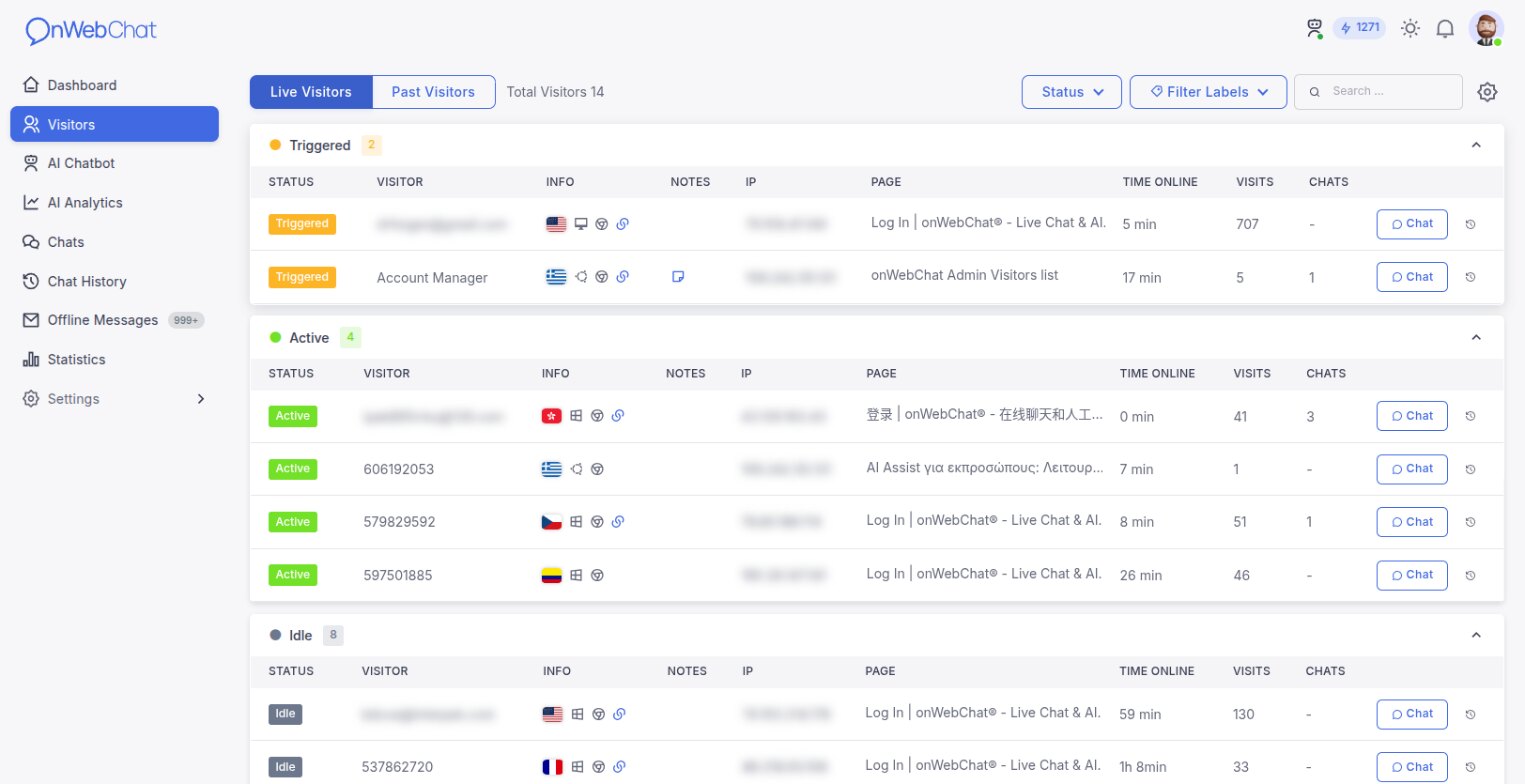The width and height of the screenshot is (1525, 784).
Task: Click Chat button for visitor 537862720
Action: [x=1412, y=767]
